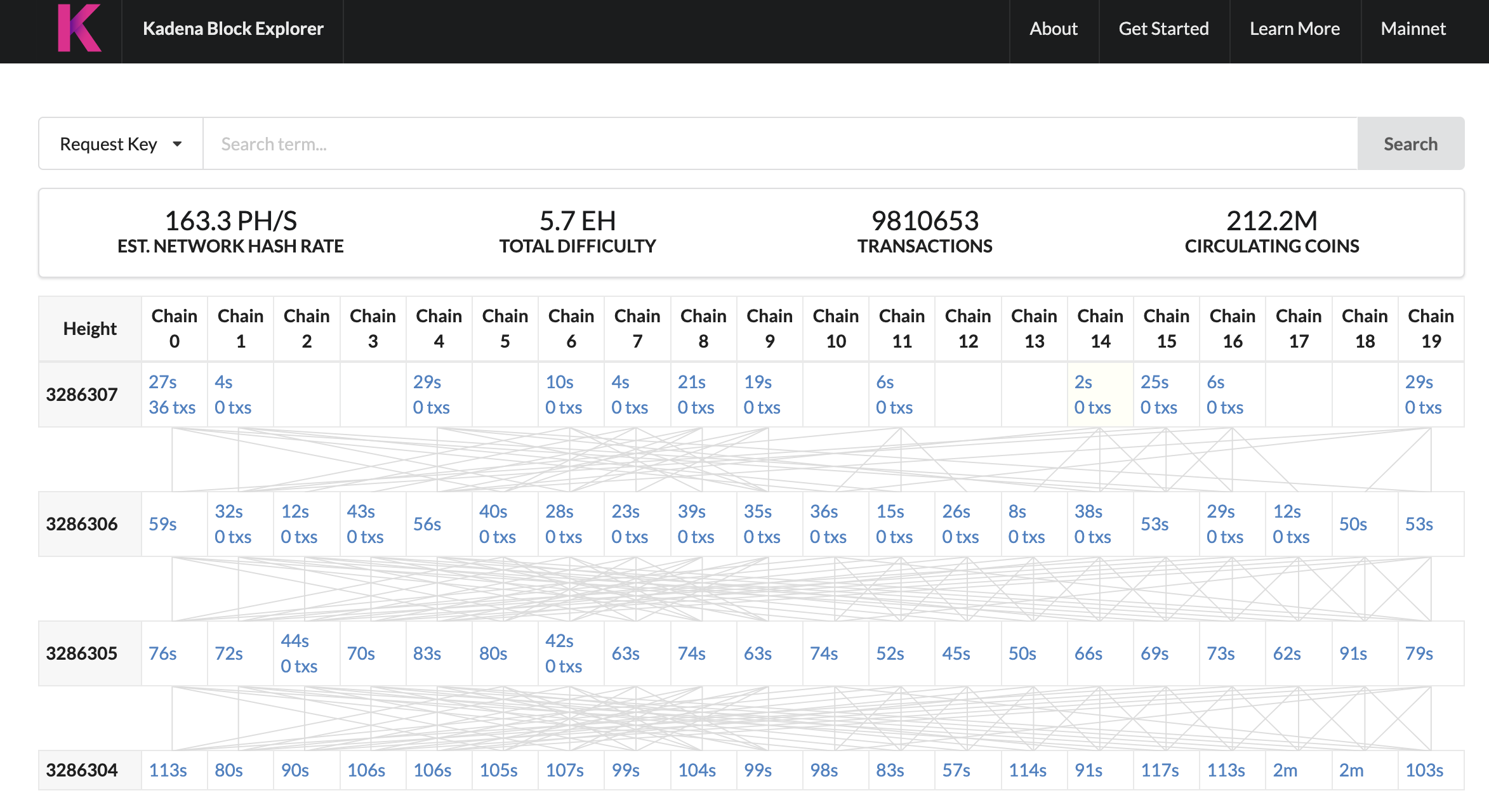Click the dropdown arrow next to Request Key
The height and width of the screenshot is (812, 1489).
pos(177,144)
